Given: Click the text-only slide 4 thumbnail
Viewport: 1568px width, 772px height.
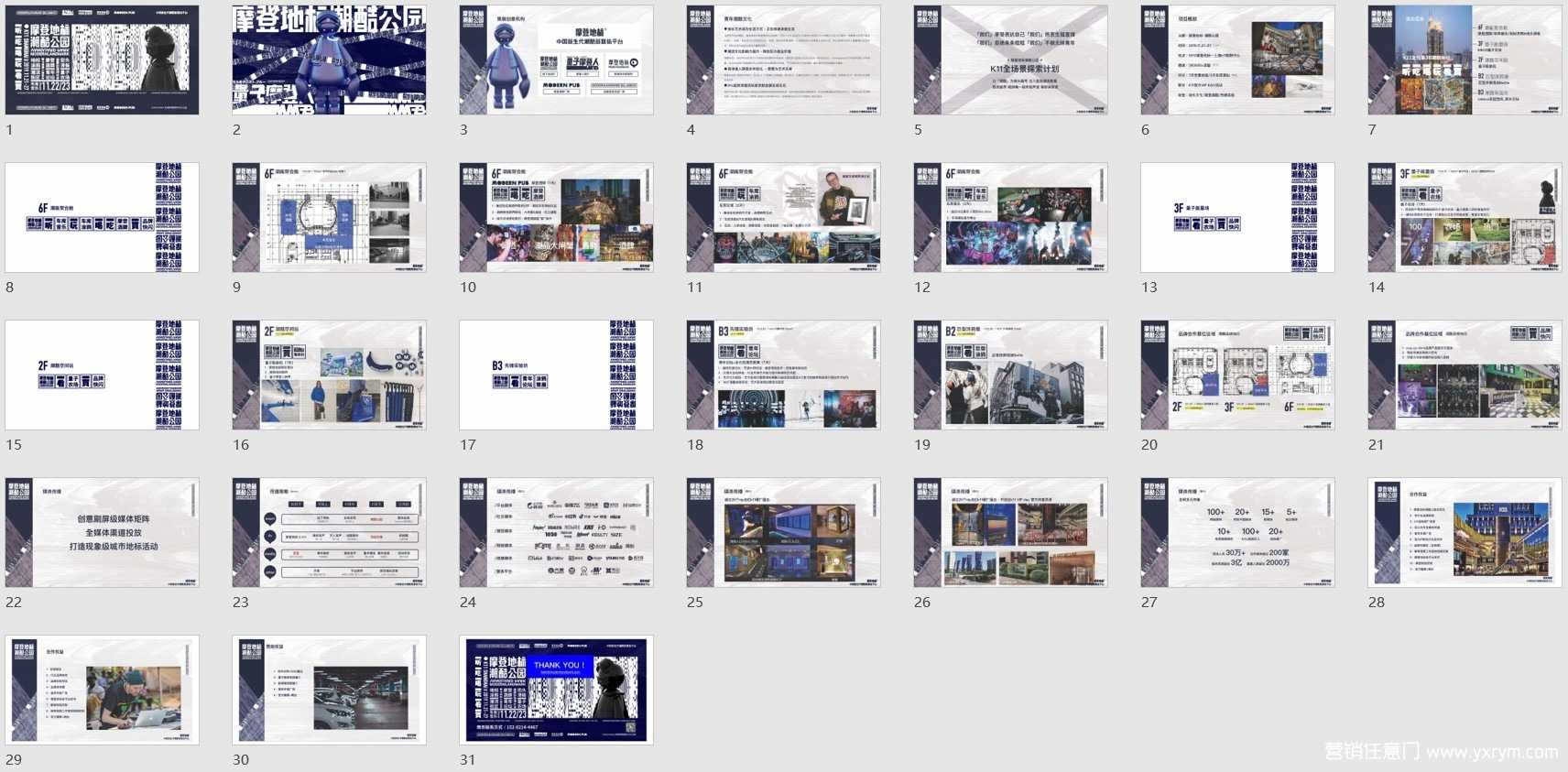Looking at the screenshot, I should [x=784, y=60].
